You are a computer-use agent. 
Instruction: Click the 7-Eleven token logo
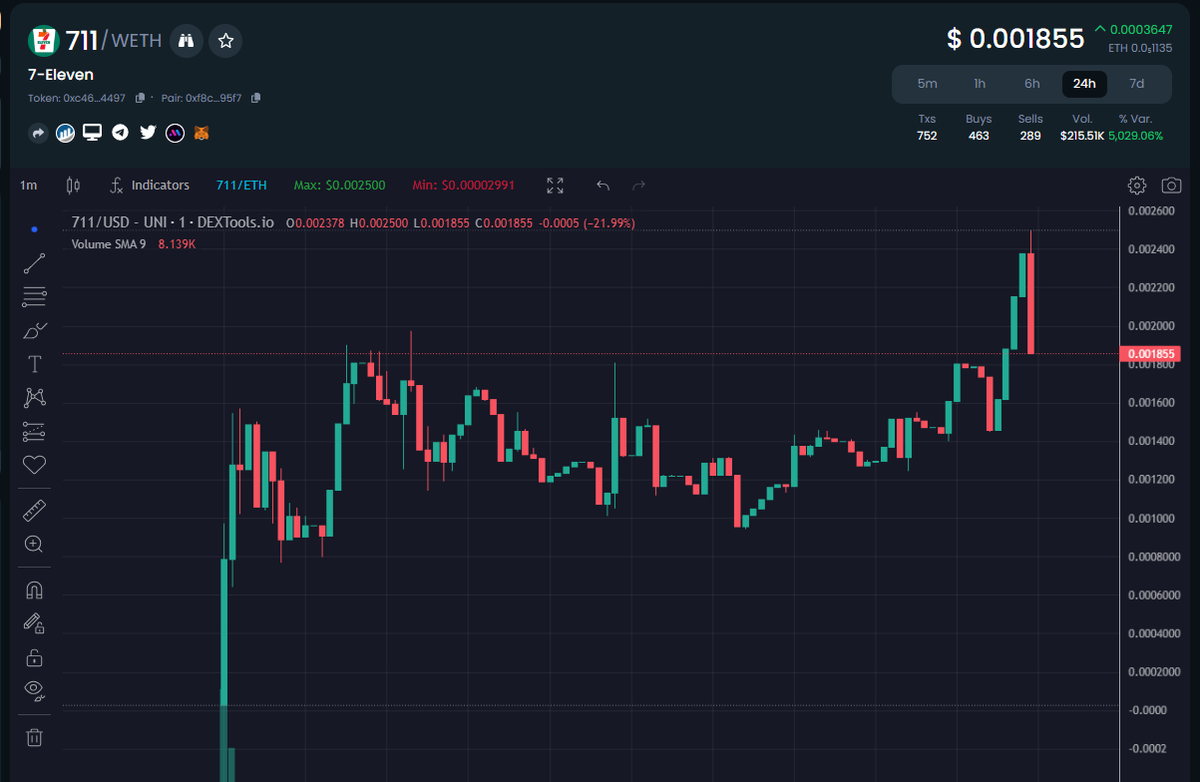tap(43, 40)
